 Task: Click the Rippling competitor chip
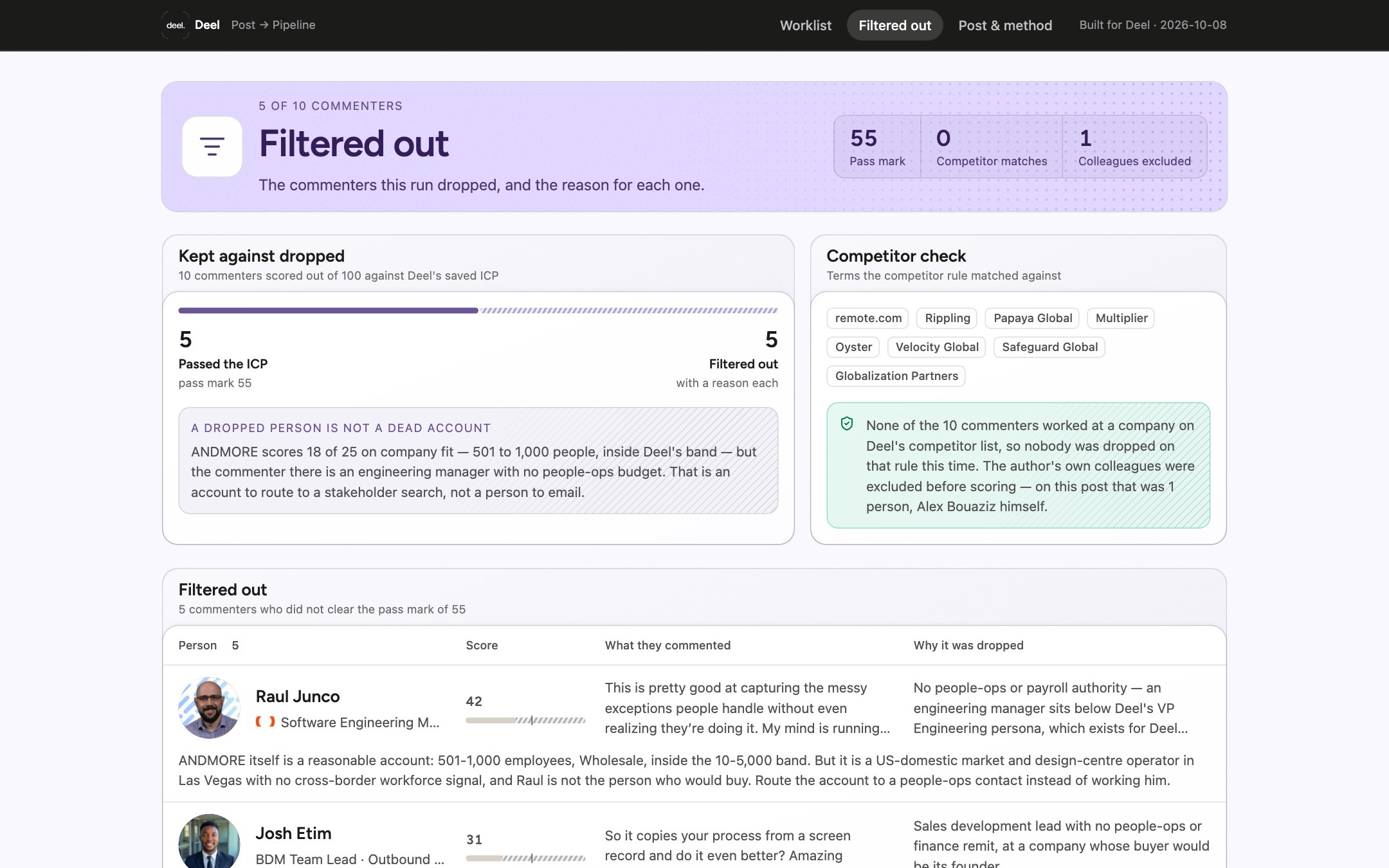[x=947, y=318]
